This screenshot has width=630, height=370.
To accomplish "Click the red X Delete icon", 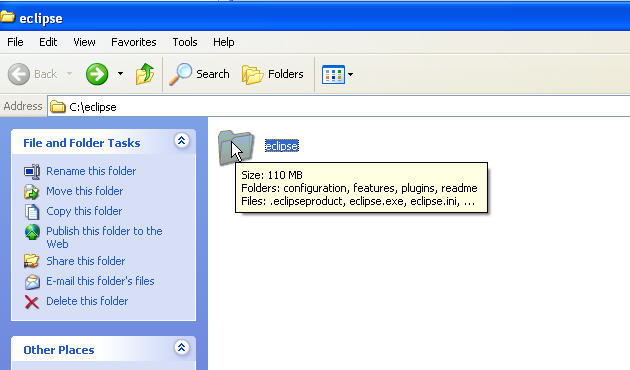I will [32, 302].
